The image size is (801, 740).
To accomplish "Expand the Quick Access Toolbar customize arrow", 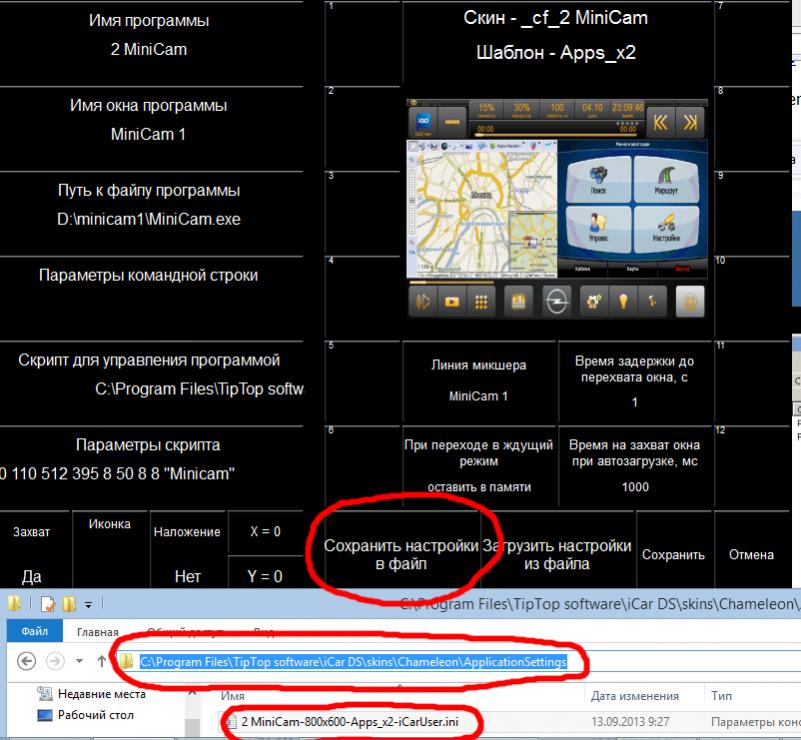I will [87, 604].
